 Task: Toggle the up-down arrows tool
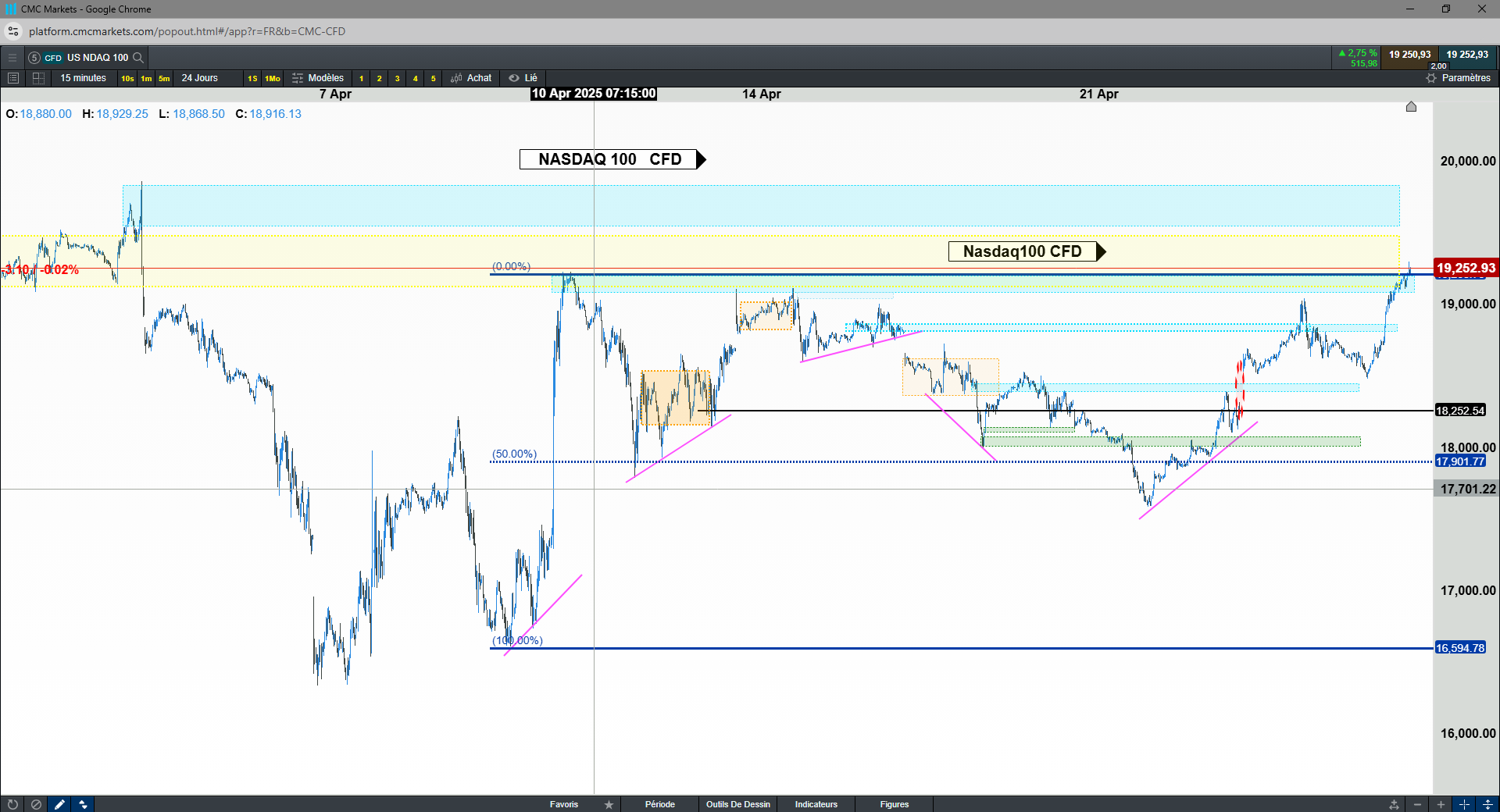tap(83, 804)
